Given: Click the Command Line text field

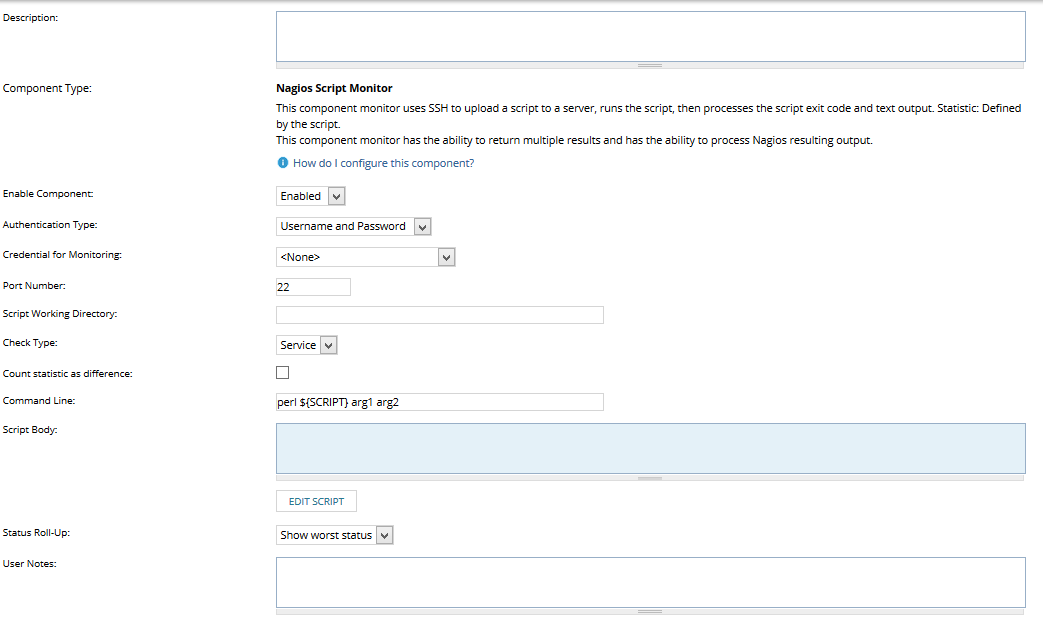Looking at the screenshot, I should (439, 402).
